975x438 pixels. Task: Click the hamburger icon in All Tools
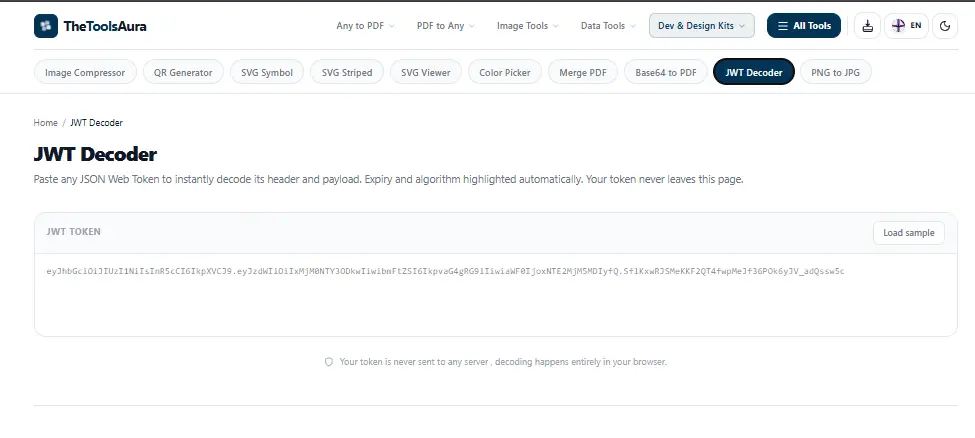coord(783,26)
